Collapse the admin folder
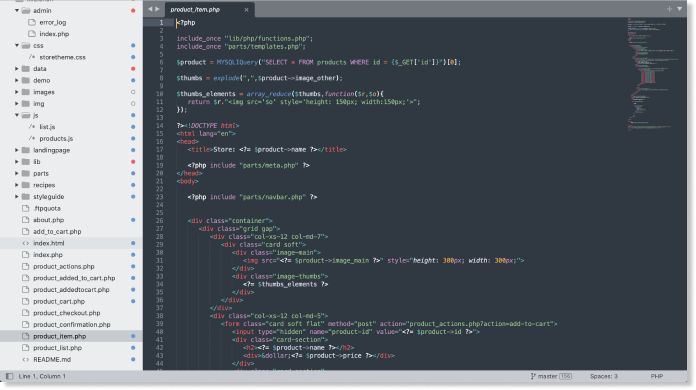This screenshot has width=696, height=390. tap(17, 10)
